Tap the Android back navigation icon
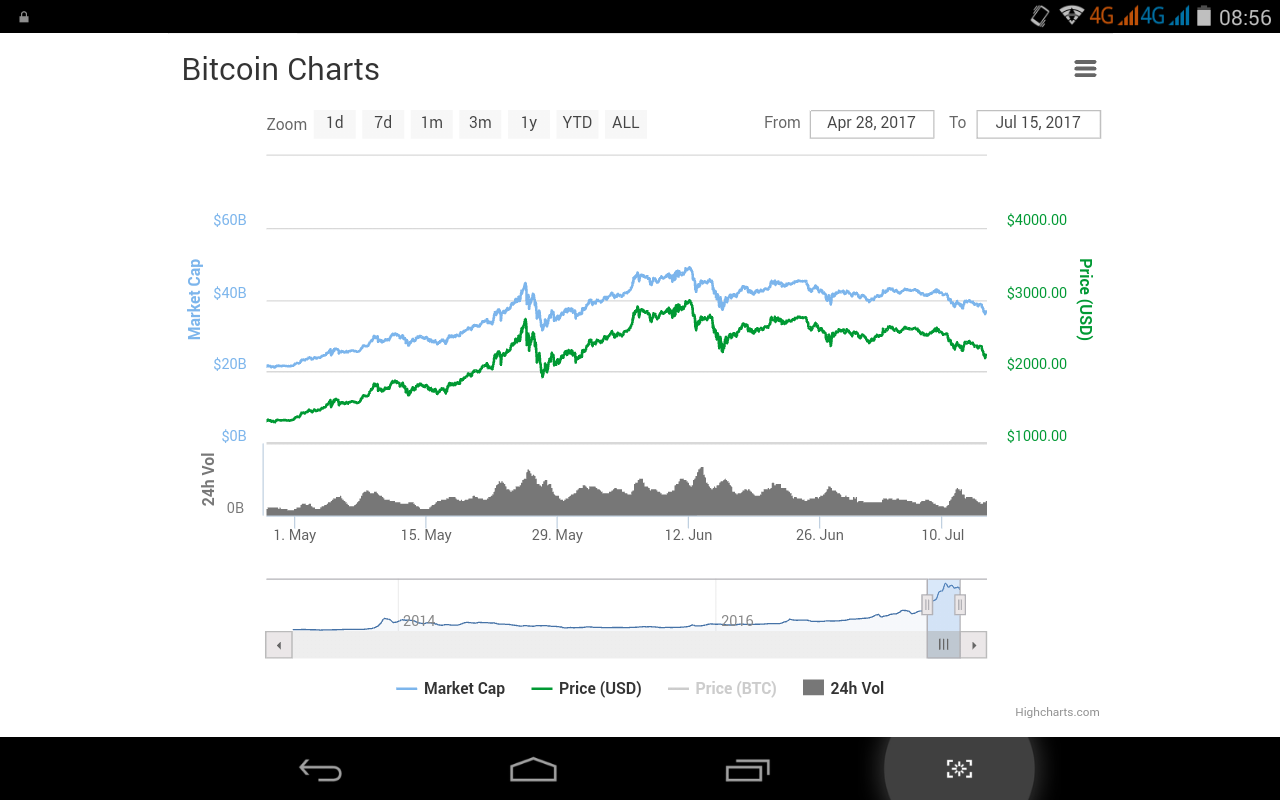 (321, 769)
